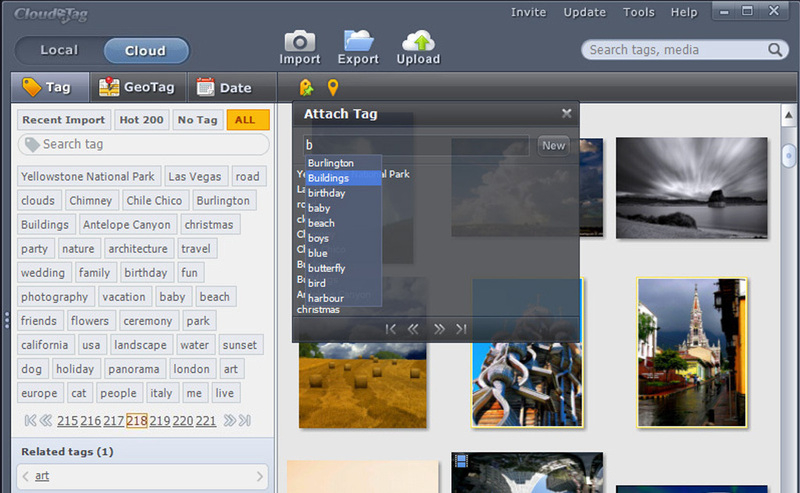This screenshot has width=800, height=493.
Task: Select the ALL filter button
Action: (x=248, y=120)
